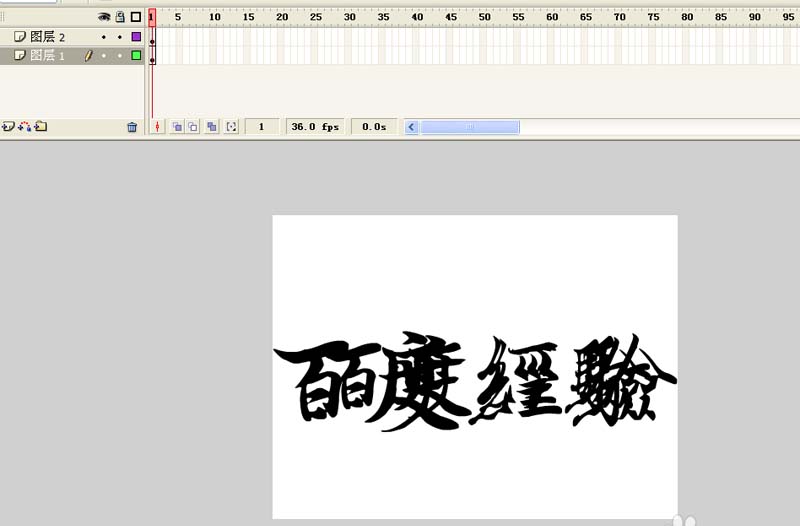
Task: Click 图层 2 layer page icon
Action: (19, 36)
